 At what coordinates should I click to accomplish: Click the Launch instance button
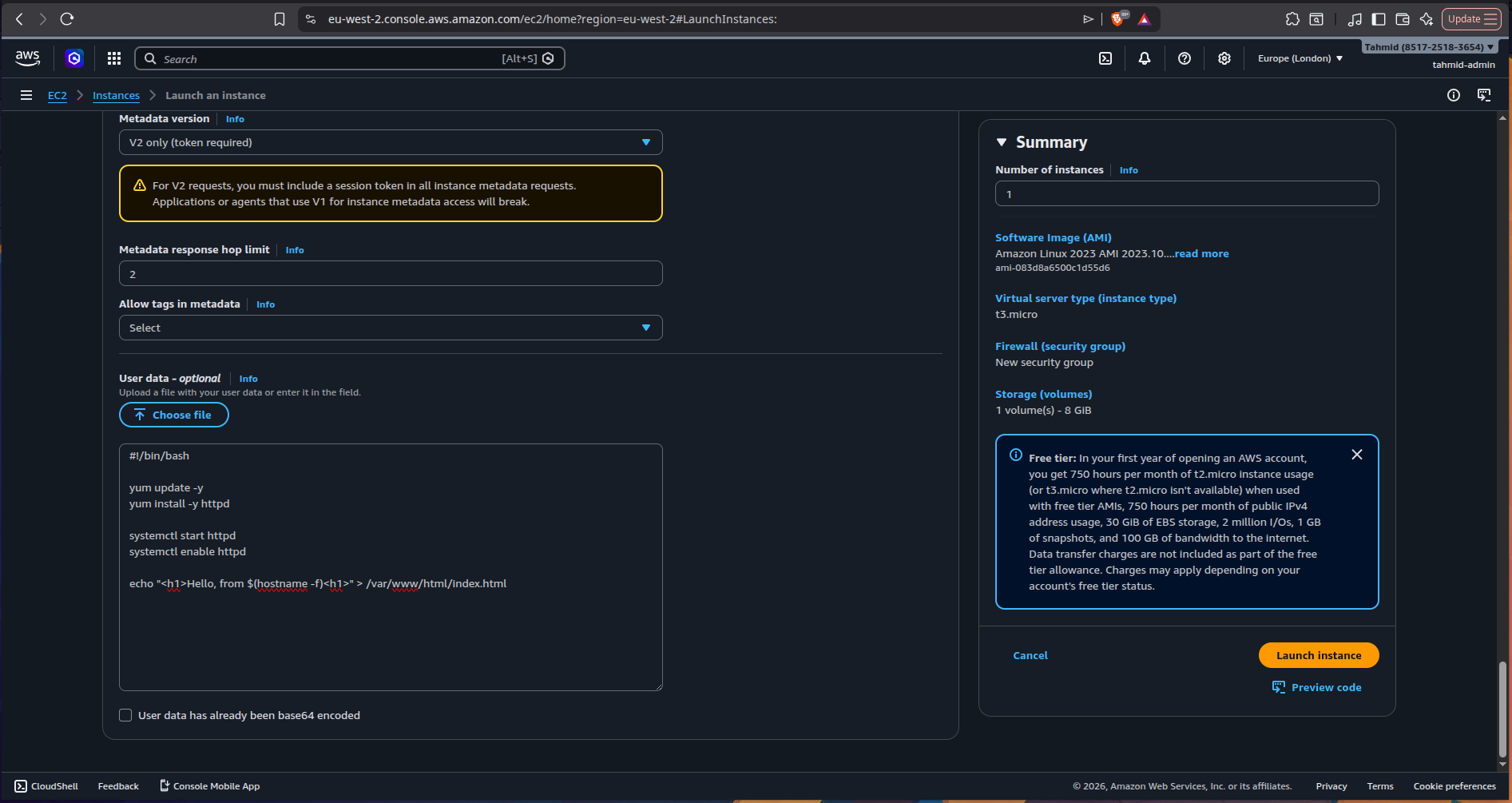(1319, 655)
